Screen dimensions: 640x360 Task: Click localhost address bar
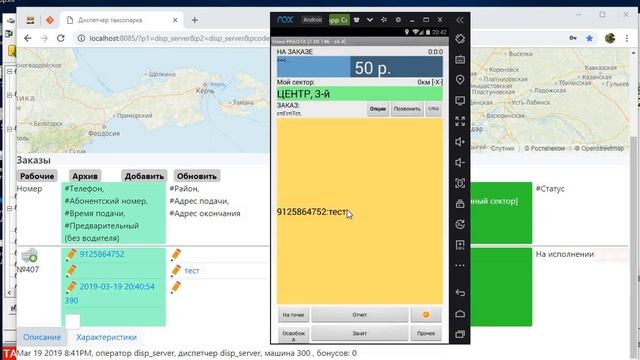(x=180, y=38)
